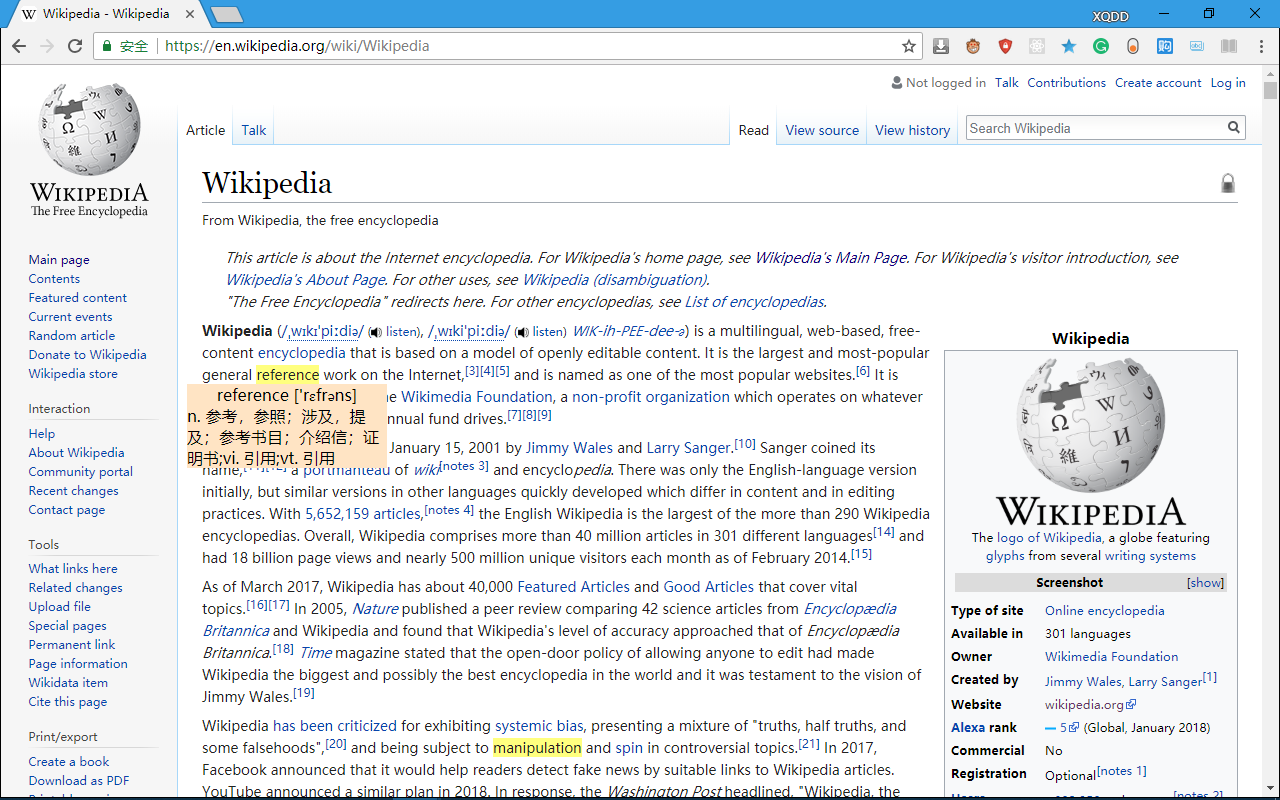
Task: Click the green secure lock in the address bar
Action: pos(107,46)
